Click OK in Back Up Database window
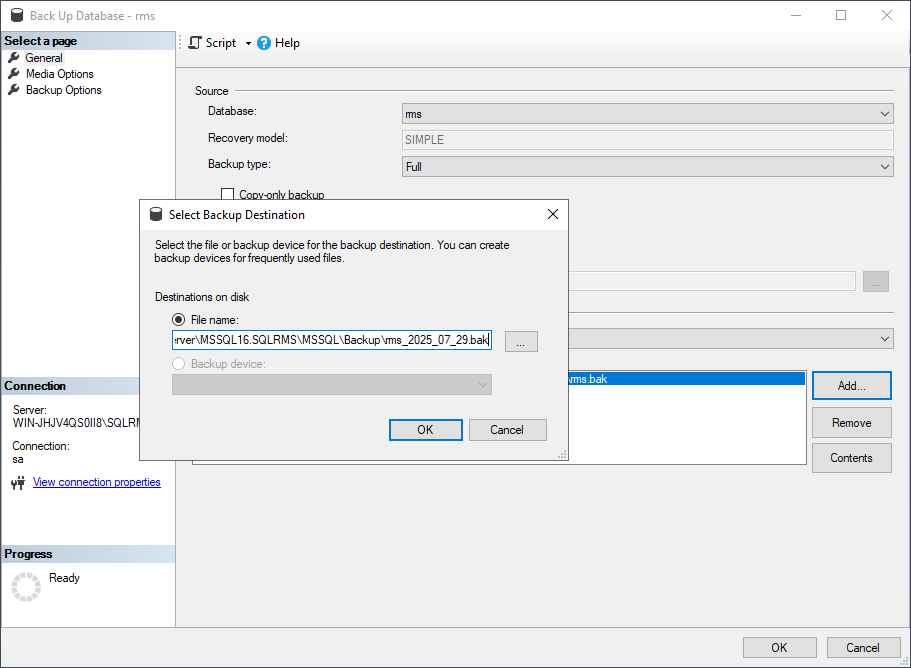This screenshot has width=911, height=668. [779, 648]
